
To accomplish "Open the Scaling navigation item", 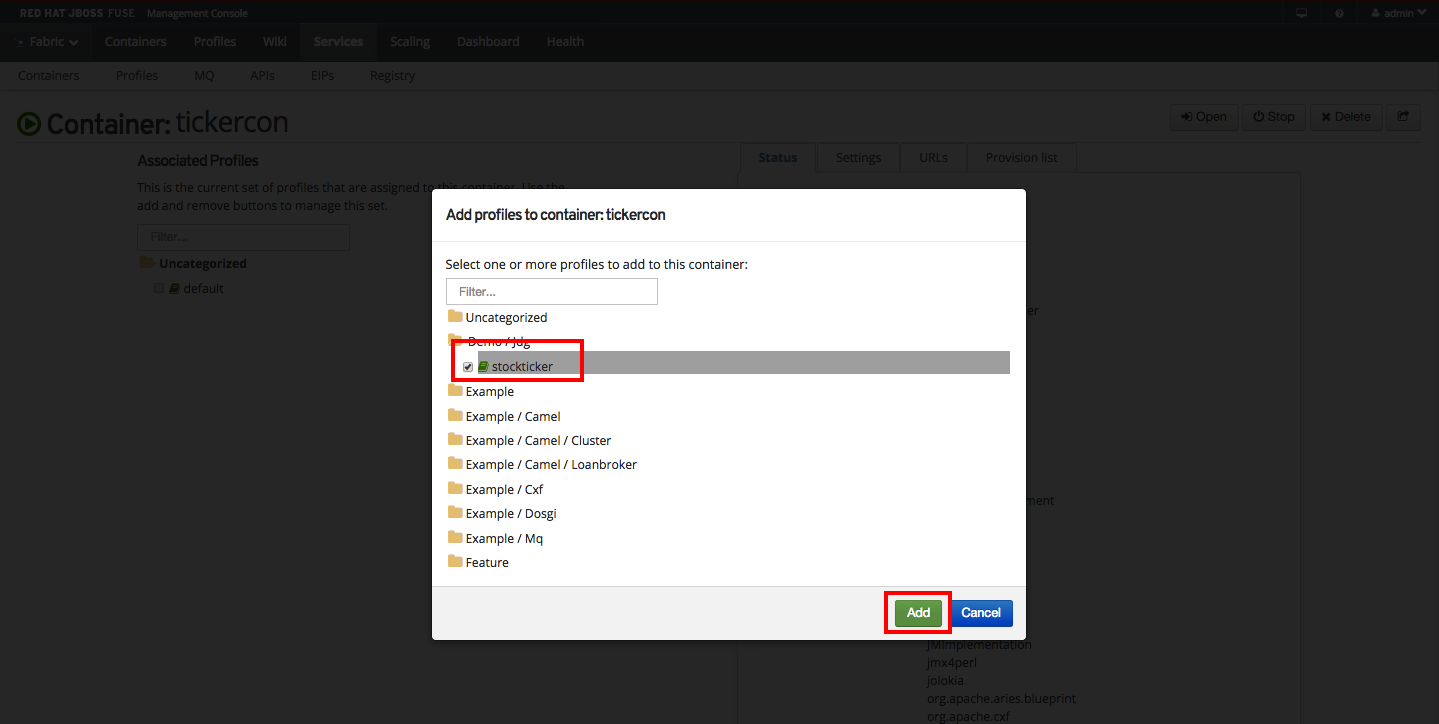I will [x=410, y=42].
